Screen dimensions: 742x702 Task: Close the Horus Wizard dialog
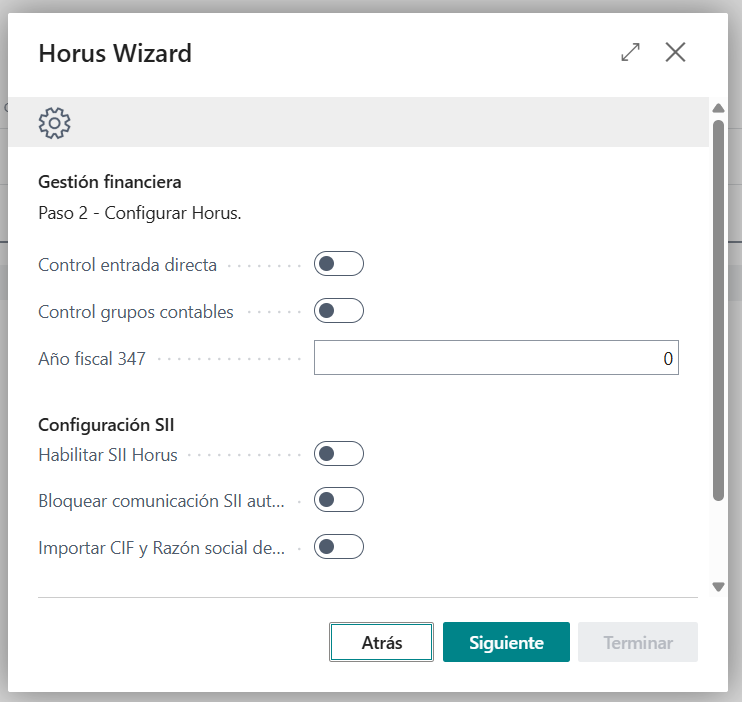675,52
